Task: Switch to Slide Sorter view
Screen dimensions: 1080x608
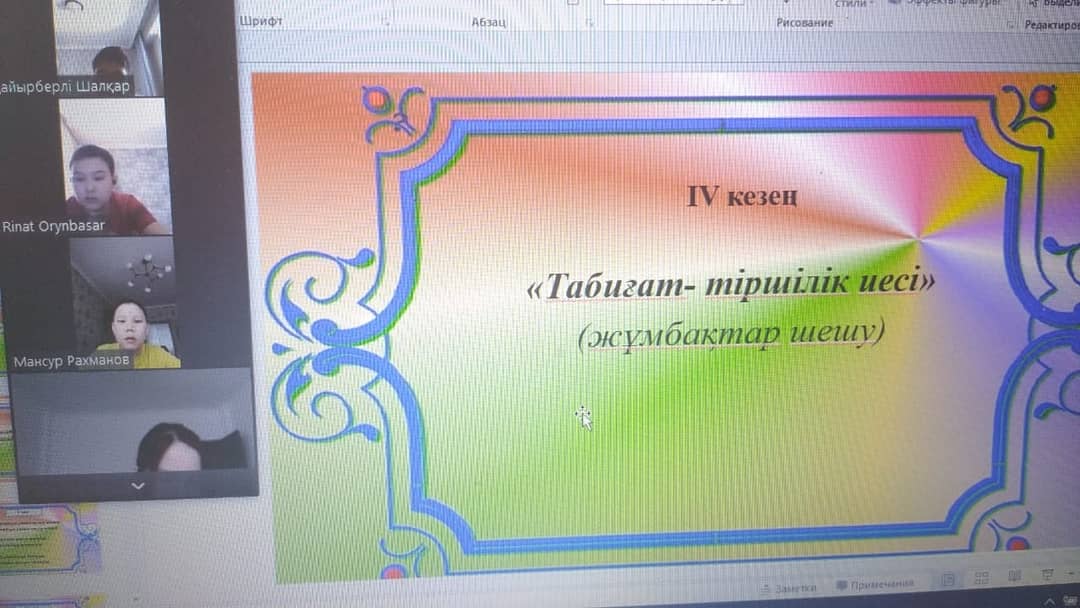Action: 981,578
